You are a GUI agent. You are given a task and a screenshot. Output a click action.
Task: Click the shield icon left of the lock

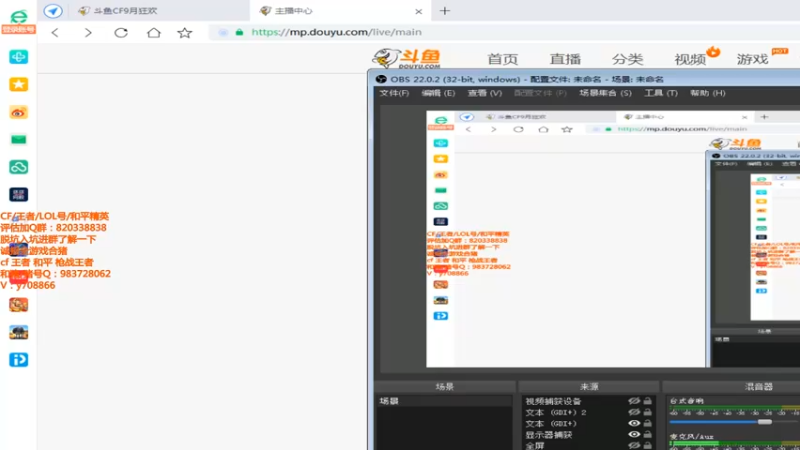[x=223, y=32]
